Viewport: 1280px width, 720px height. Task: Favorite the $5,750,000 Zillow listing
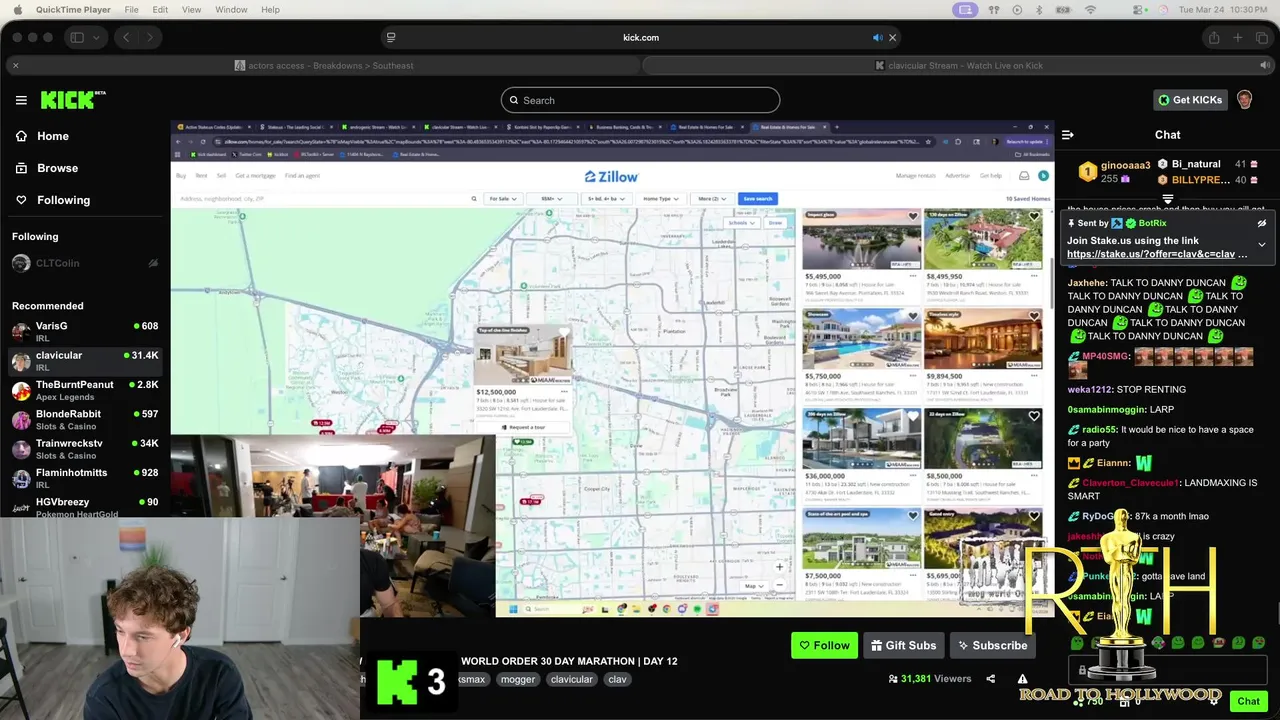coord(912,316)
